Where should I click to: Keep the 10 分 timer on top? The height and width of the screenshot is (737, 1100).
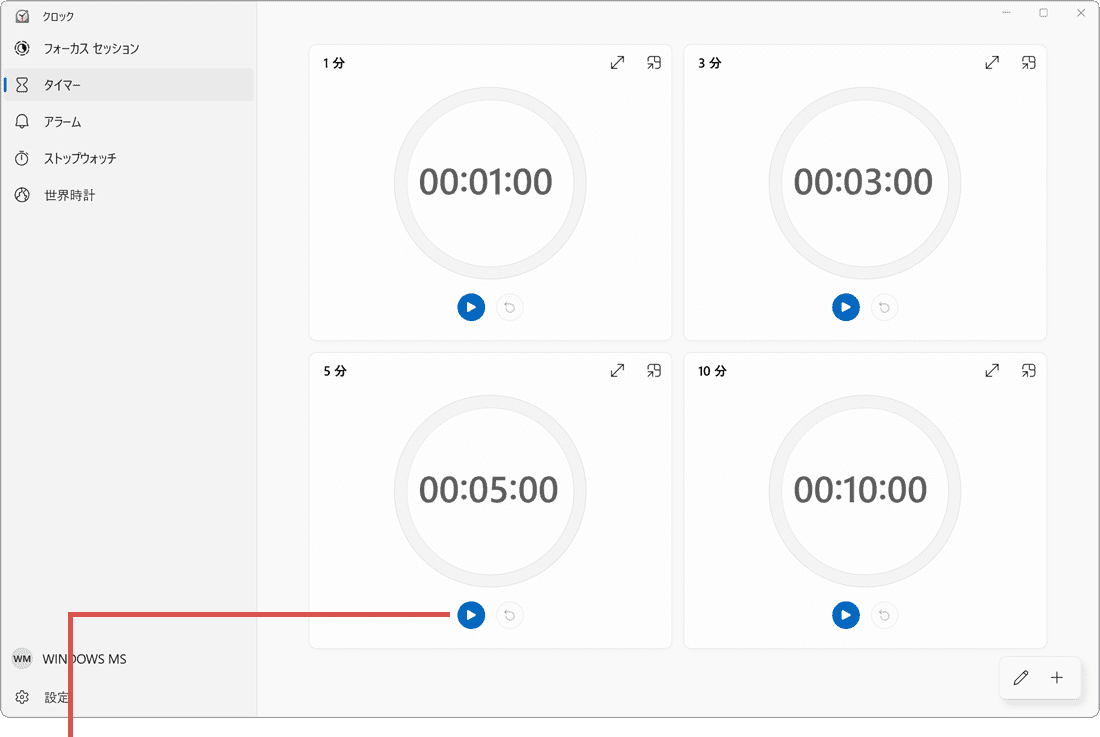coord(1028,371)
